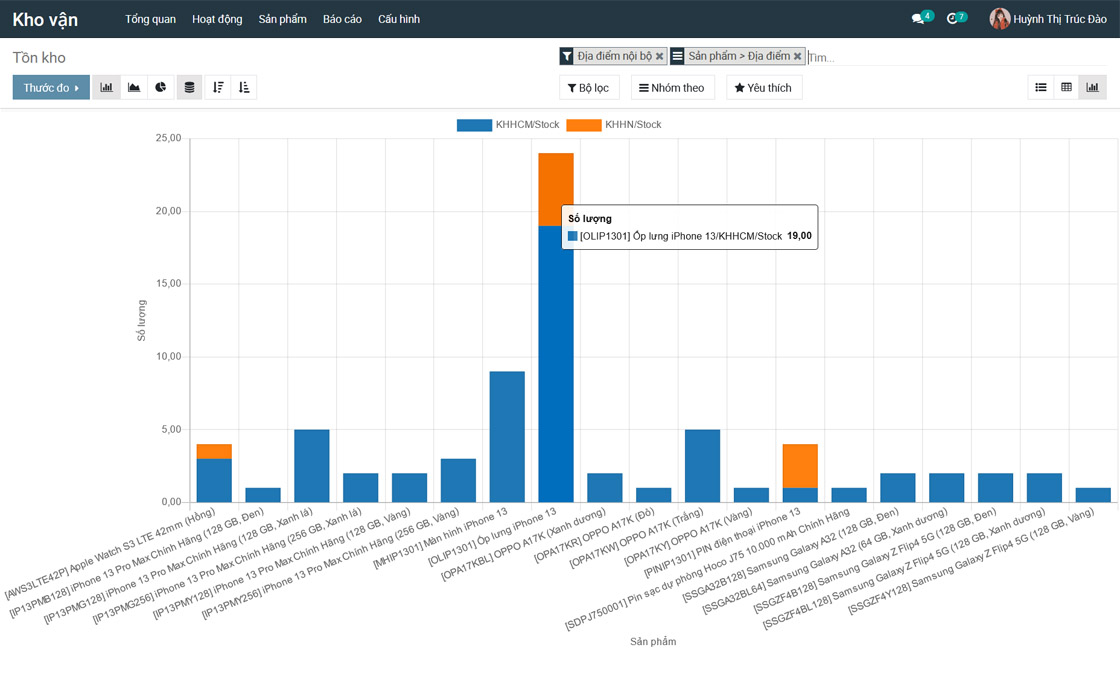Open the pivot table view
The image size is (1120, 676).
point(1066,88)
